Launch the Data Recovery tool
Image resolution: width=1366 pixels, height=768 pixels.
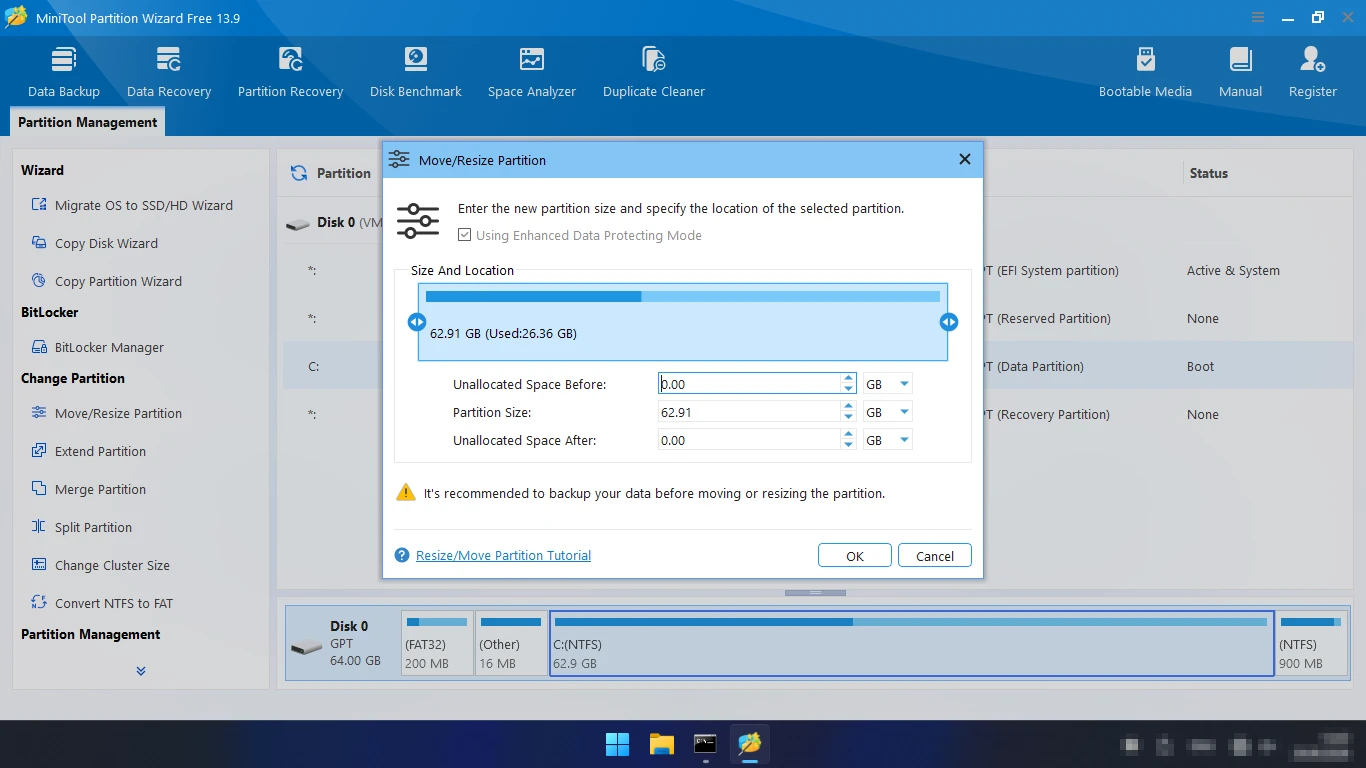pyautogui.click(x=169, y=72)
